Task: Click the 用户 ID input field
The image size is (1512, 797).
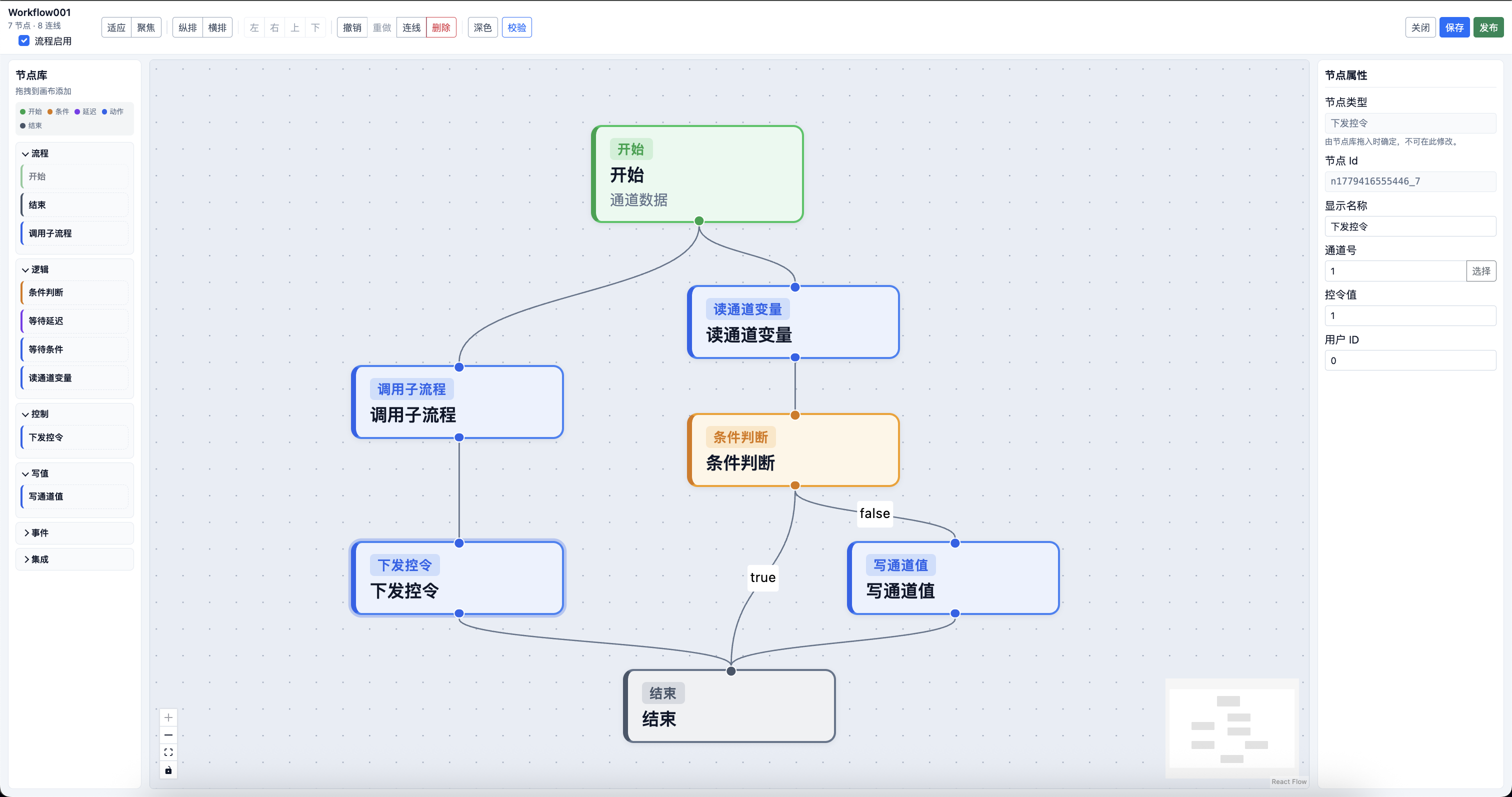Action: [1410, 360]
